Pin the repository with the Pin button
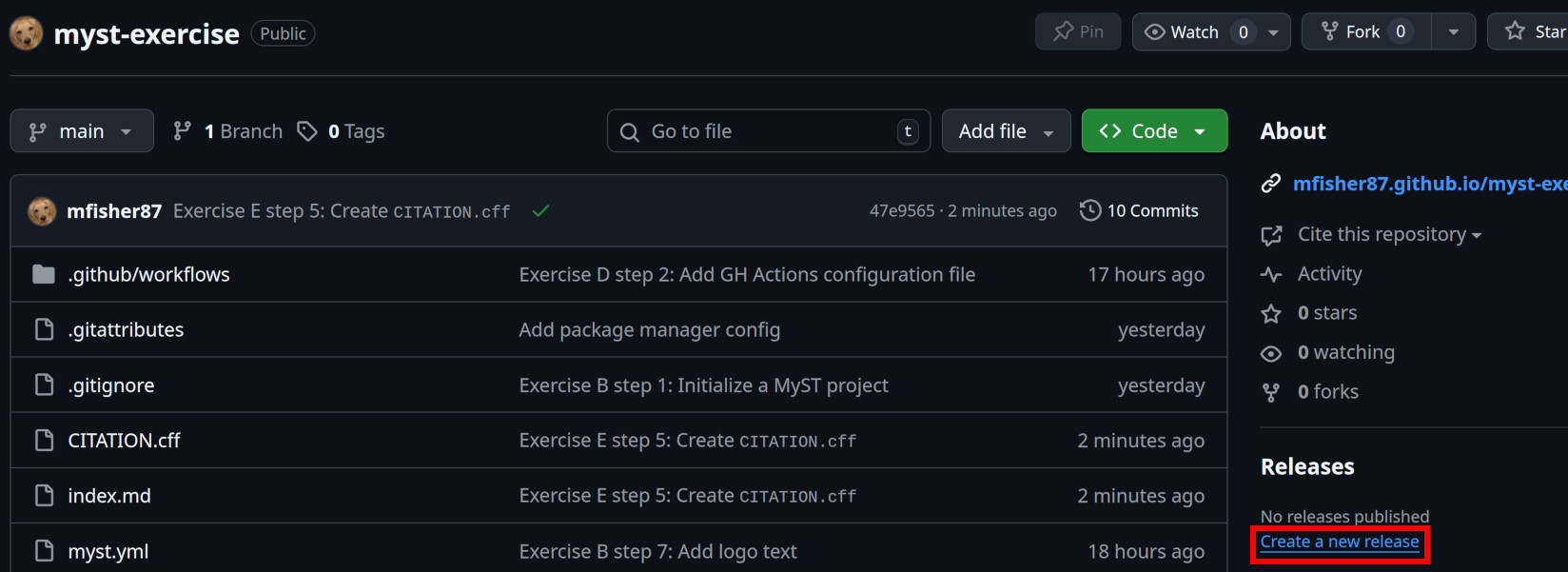 [x=1078, y=32]
